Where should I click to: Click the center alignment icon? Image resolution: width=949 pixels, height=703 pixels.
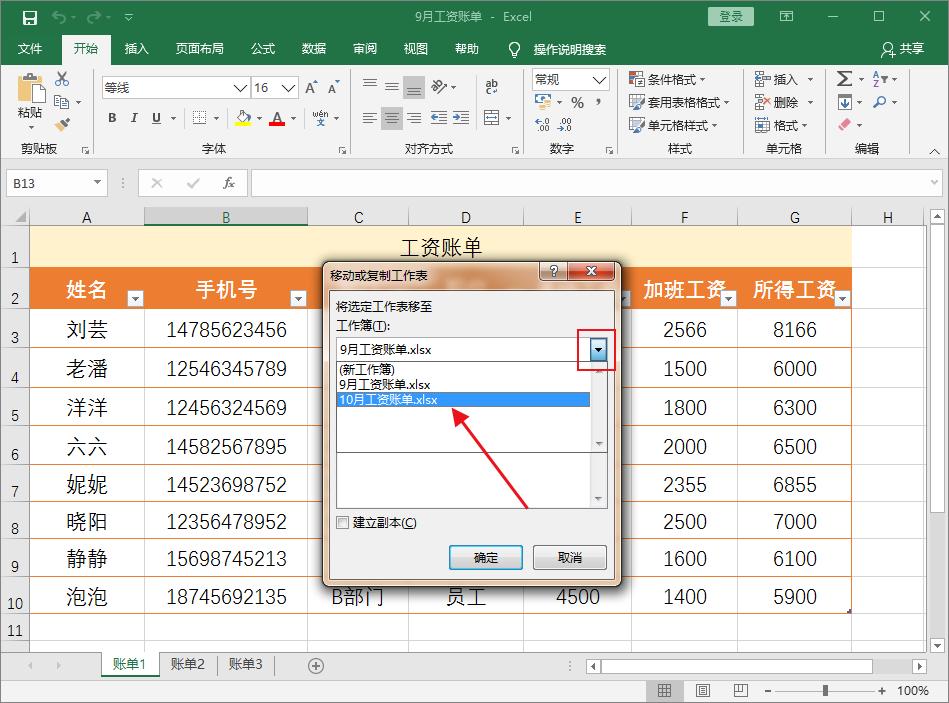pos(391,118)
